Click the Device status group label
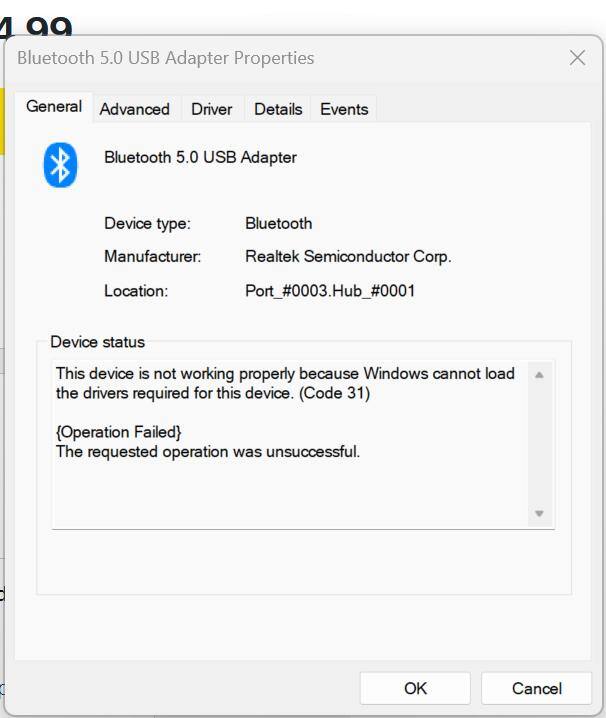Image resolution: width=606 pixels, height=718 pixels. (x=97, y=342)
